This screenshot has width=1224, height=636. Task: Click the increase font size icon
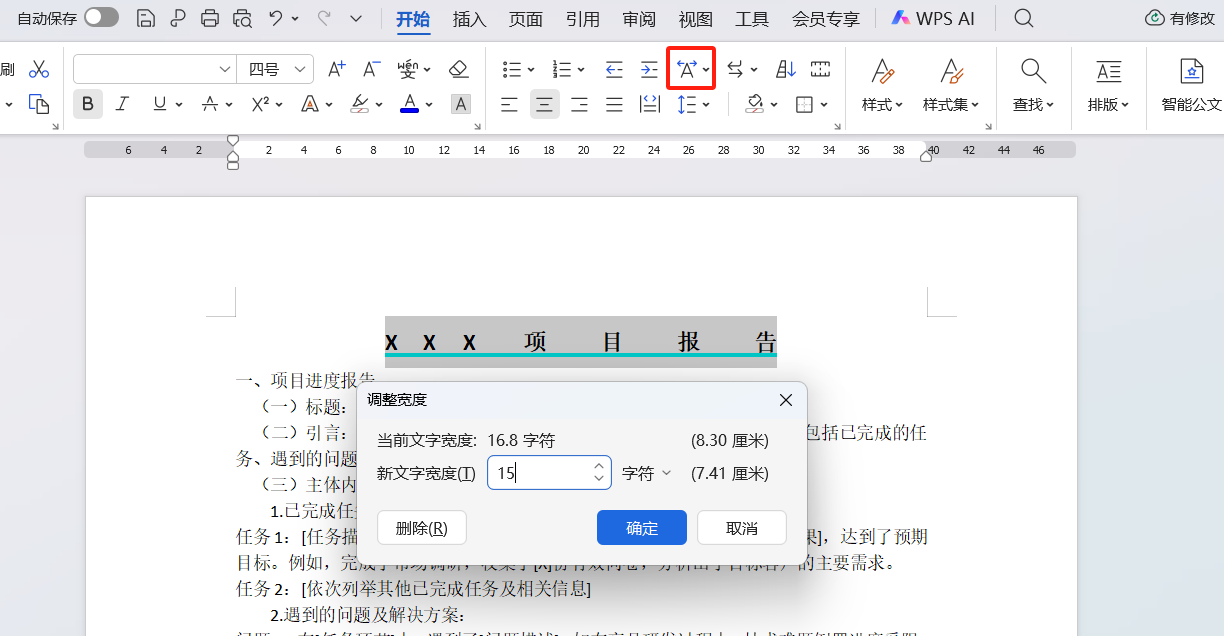click(x=336, y=69)
